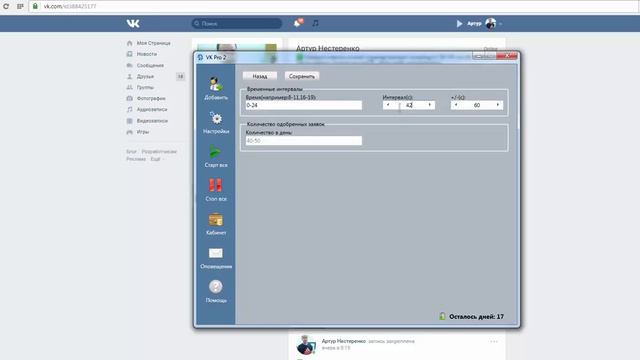The height and width of the screenshot is (360, 640).
Task: Open VK notifications bell icon
Action: coord(298,23)
